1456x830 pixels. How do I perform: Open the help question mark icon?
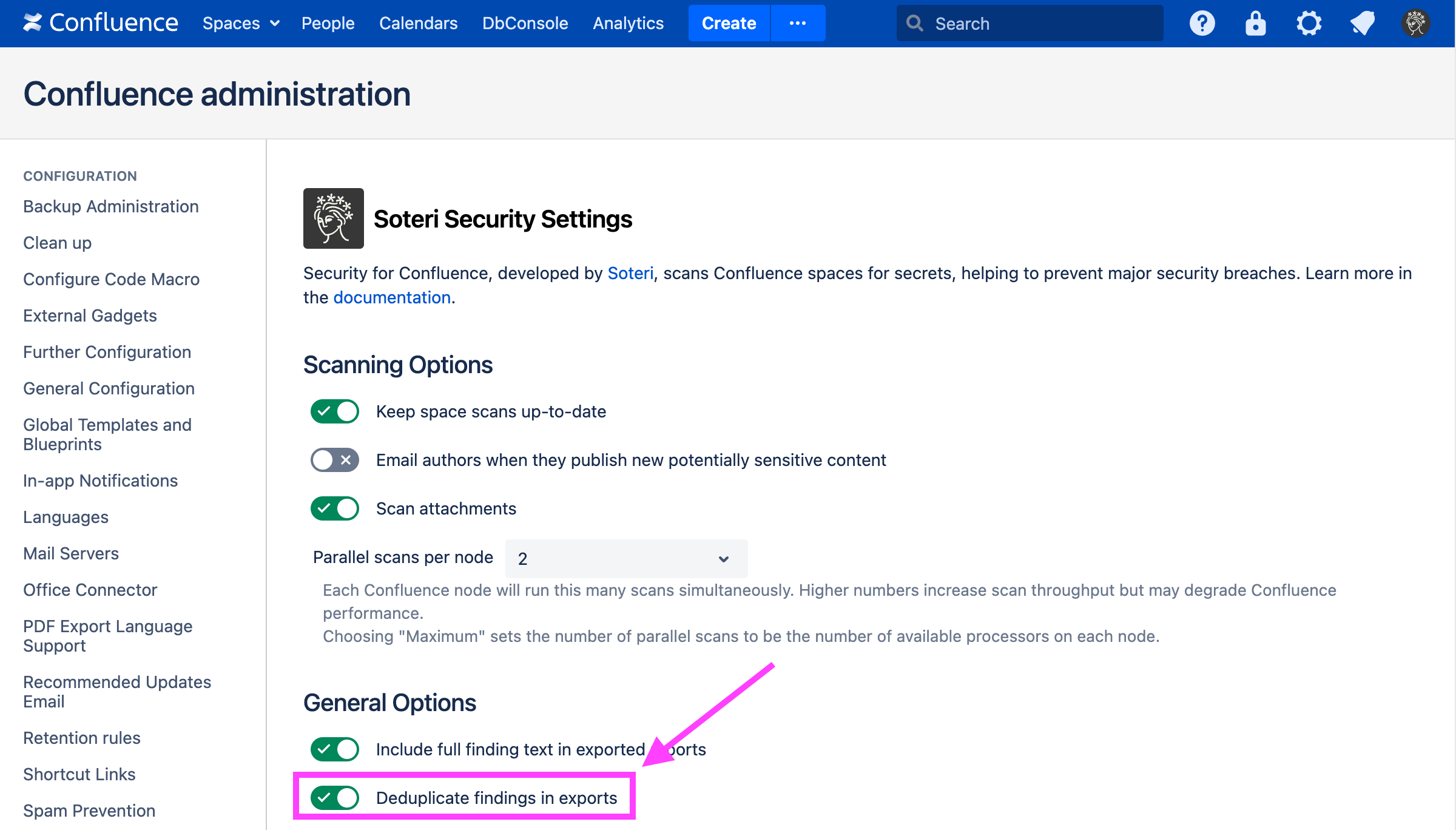(1202, 23)
